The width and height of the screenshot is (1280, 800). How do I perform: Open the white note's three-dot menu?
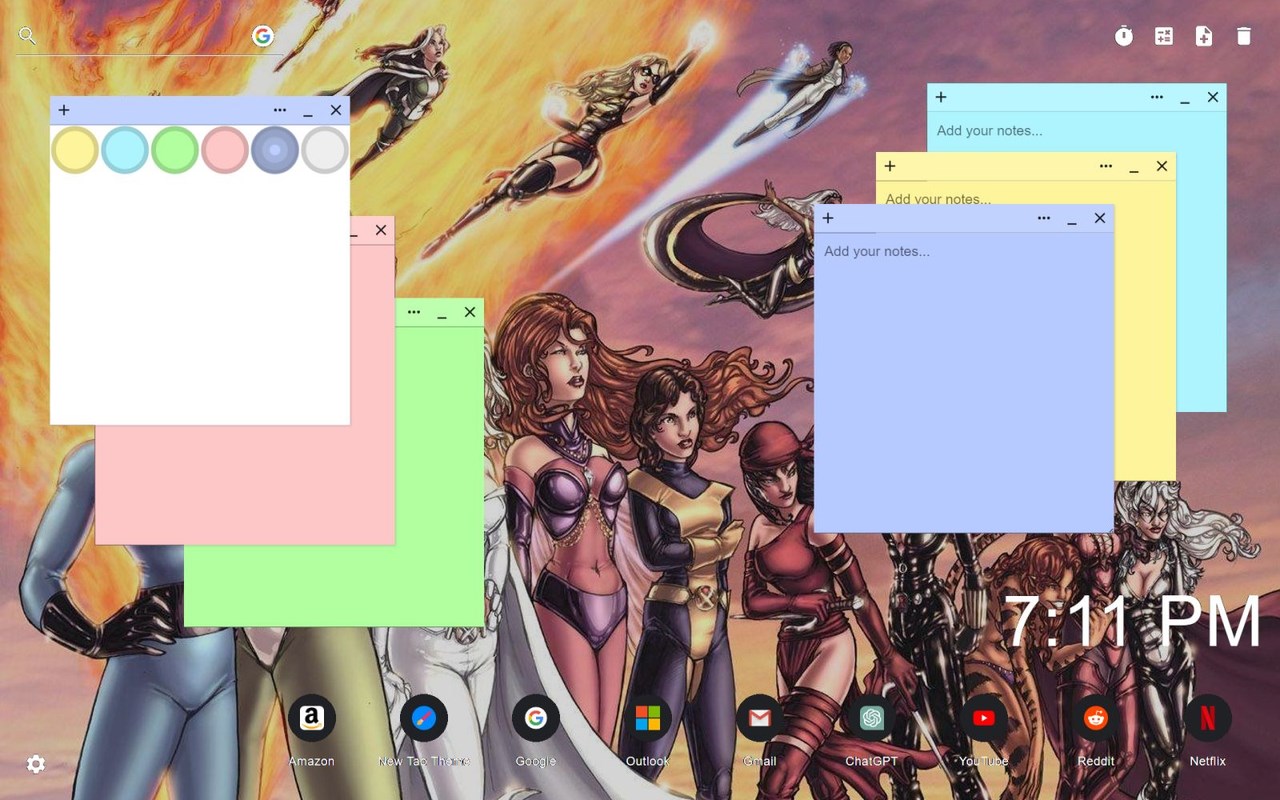280,110
